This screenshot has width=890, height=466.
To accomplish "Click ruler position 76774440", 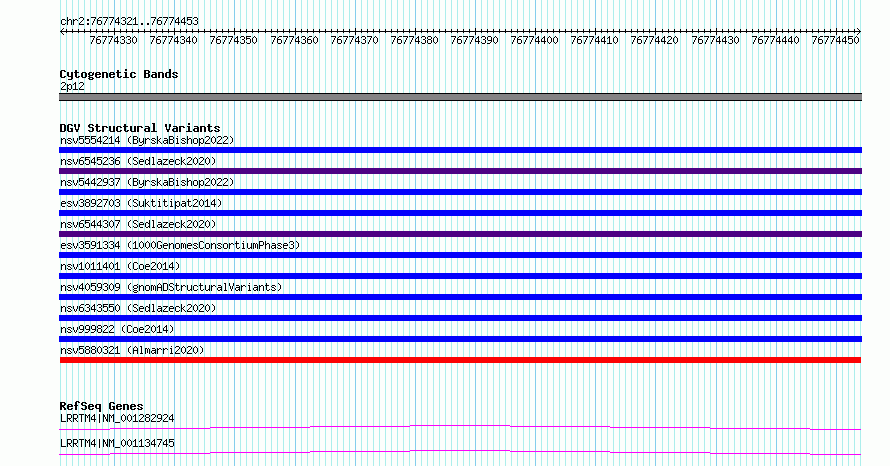I will click(775, 40).
